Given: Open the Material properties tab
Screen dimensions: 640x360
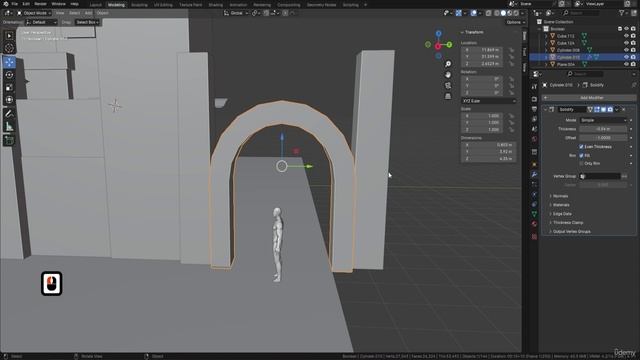Looking at the screenshot, I should point(534,224).
